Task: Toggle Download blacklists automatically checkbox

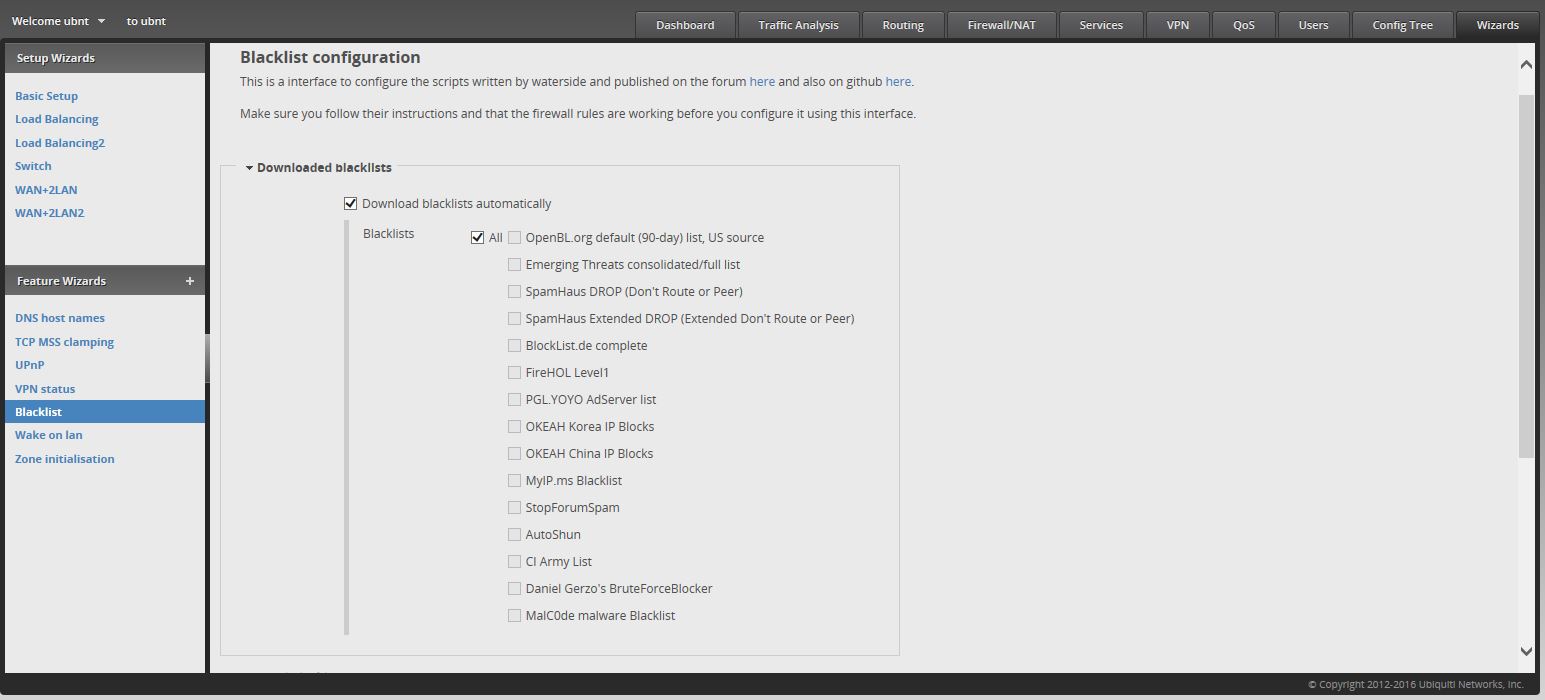Action: pos(350,204)
